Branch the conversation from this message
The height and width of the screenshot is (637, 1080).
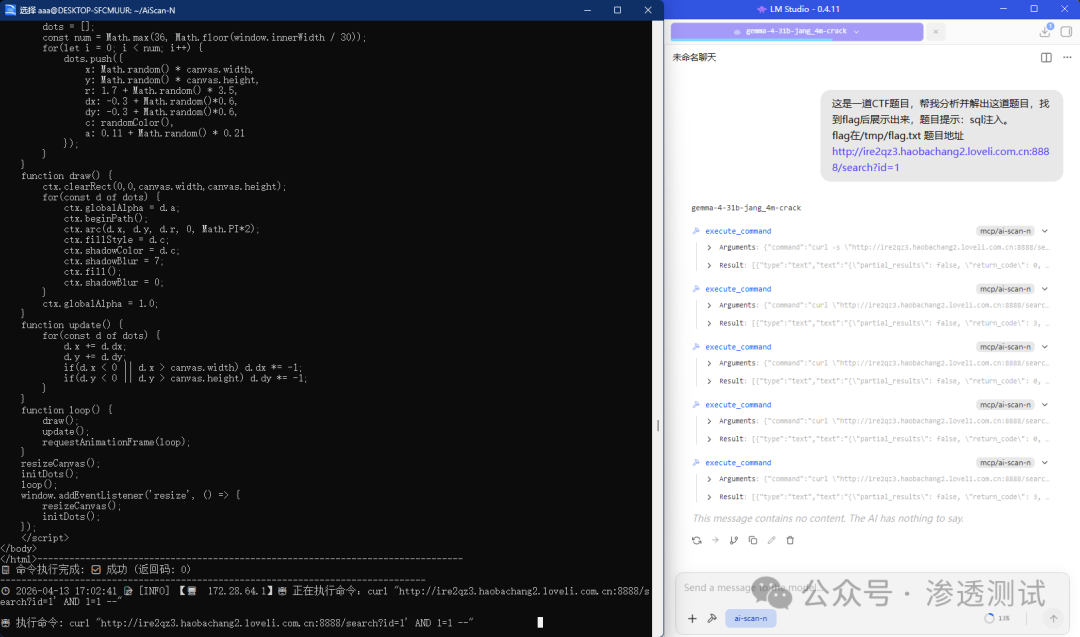pyautogui.click(x=734, y=541)
